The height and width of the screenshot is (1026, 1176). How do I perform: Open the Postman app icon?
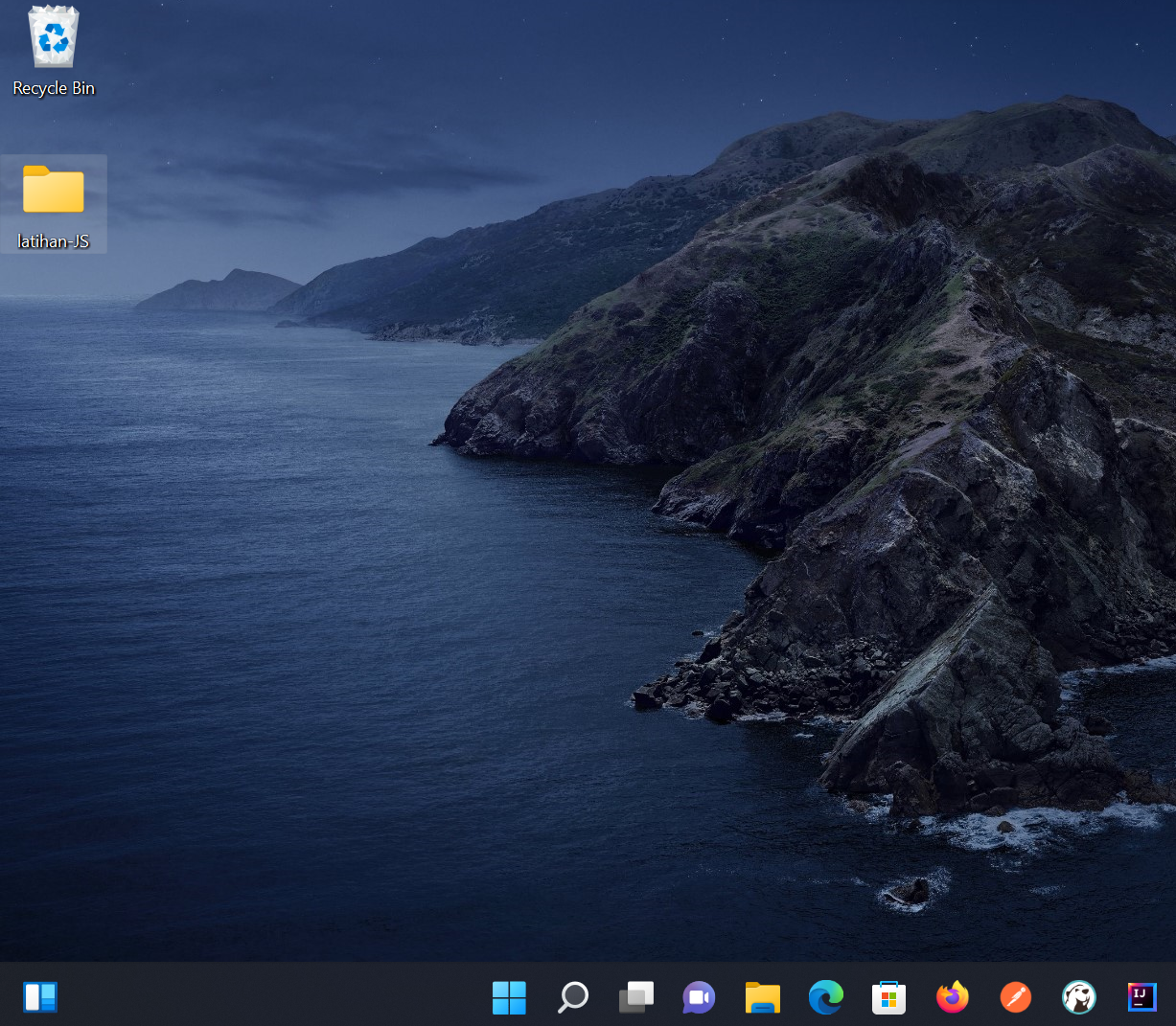click(1015, 997)
